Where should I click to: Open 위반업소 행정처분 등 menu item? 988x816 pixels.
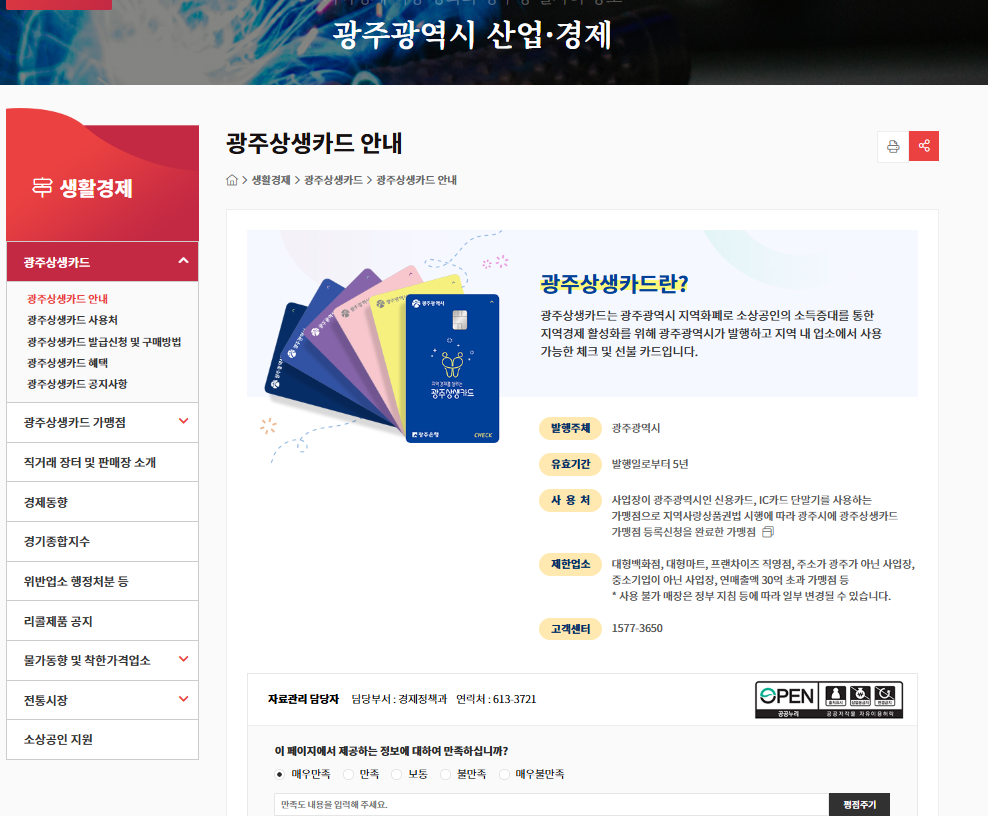[102, 581]
